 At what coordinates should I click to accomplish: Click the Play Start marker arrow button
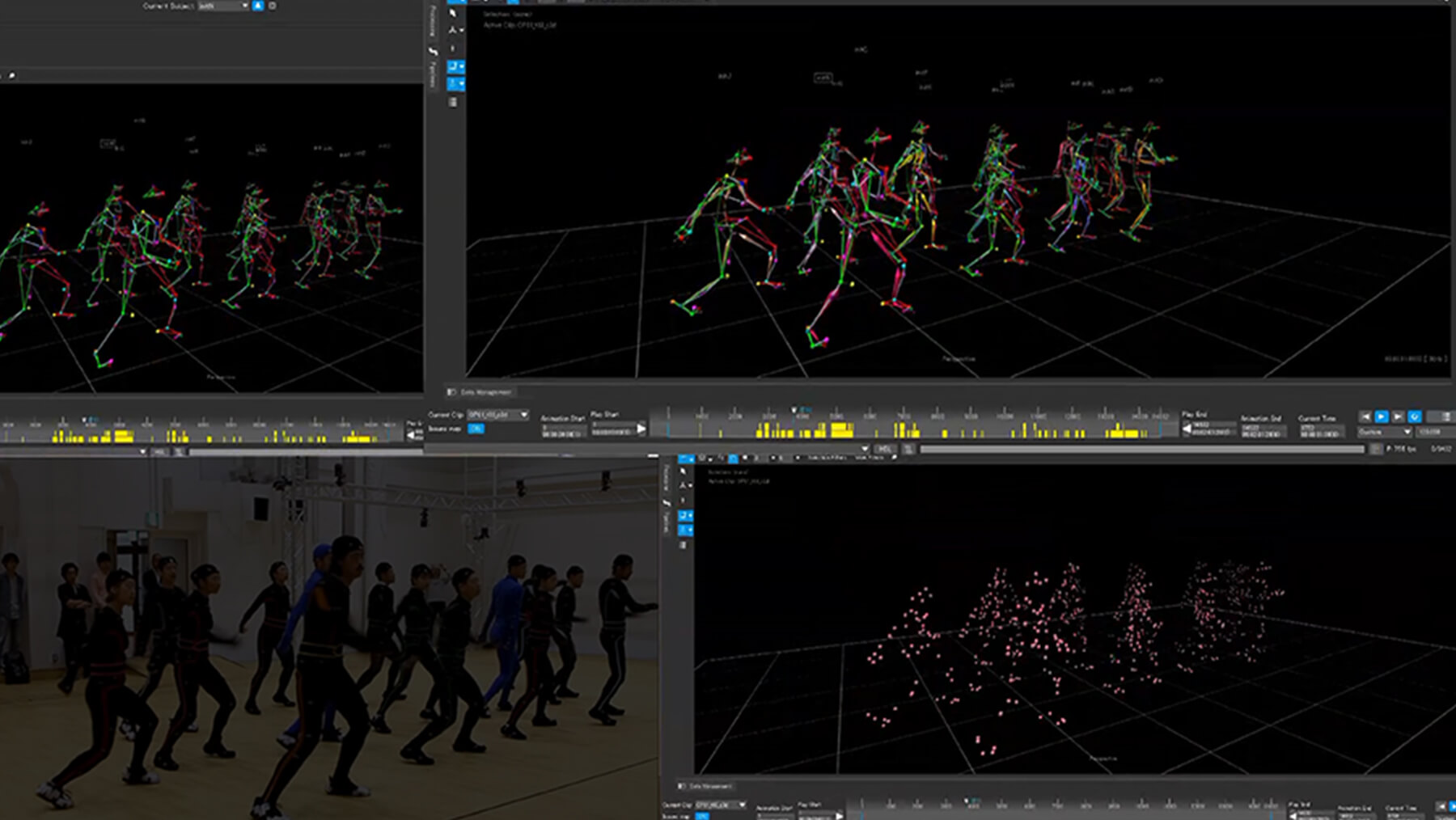(x=641, y=429)
